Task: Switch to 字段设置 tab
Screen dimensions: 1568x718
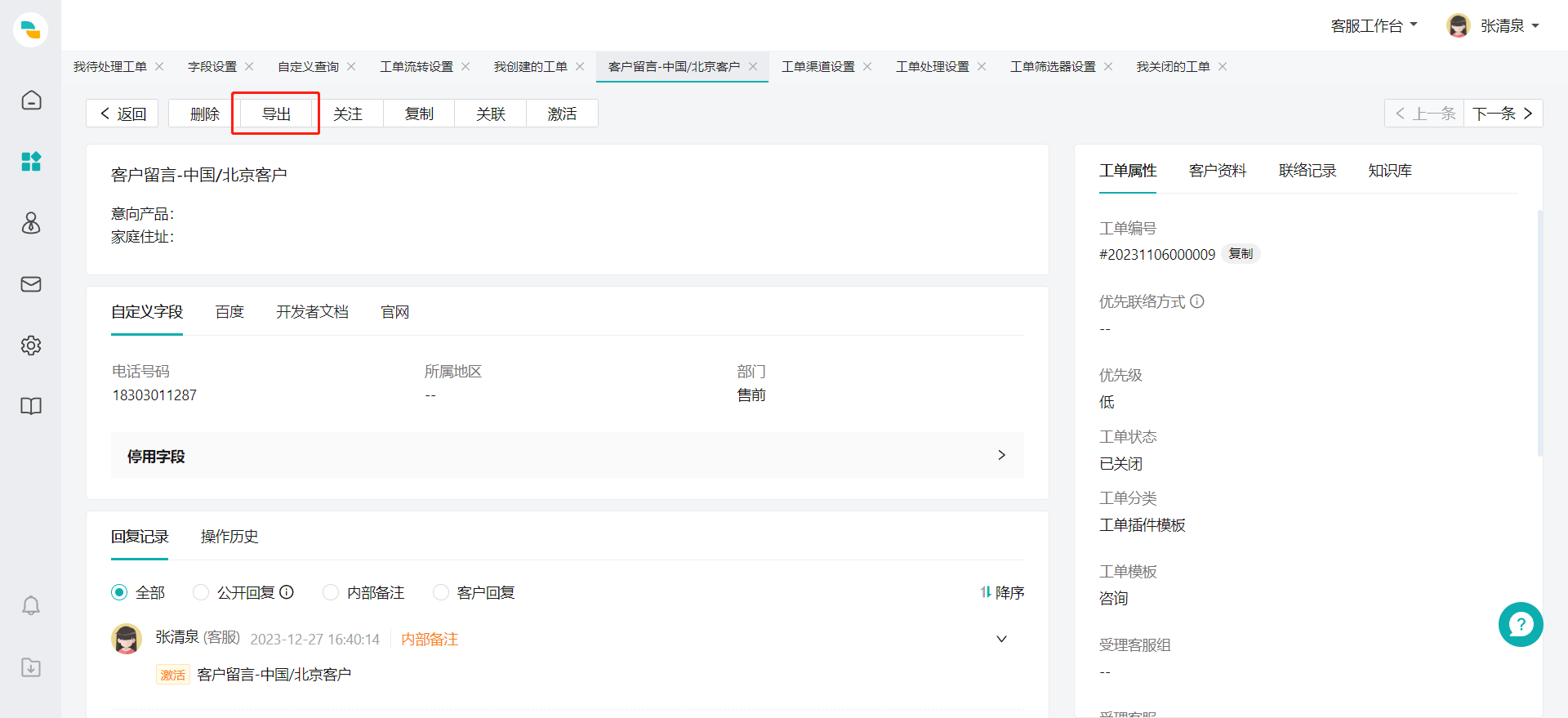Action: click(212, 66)
